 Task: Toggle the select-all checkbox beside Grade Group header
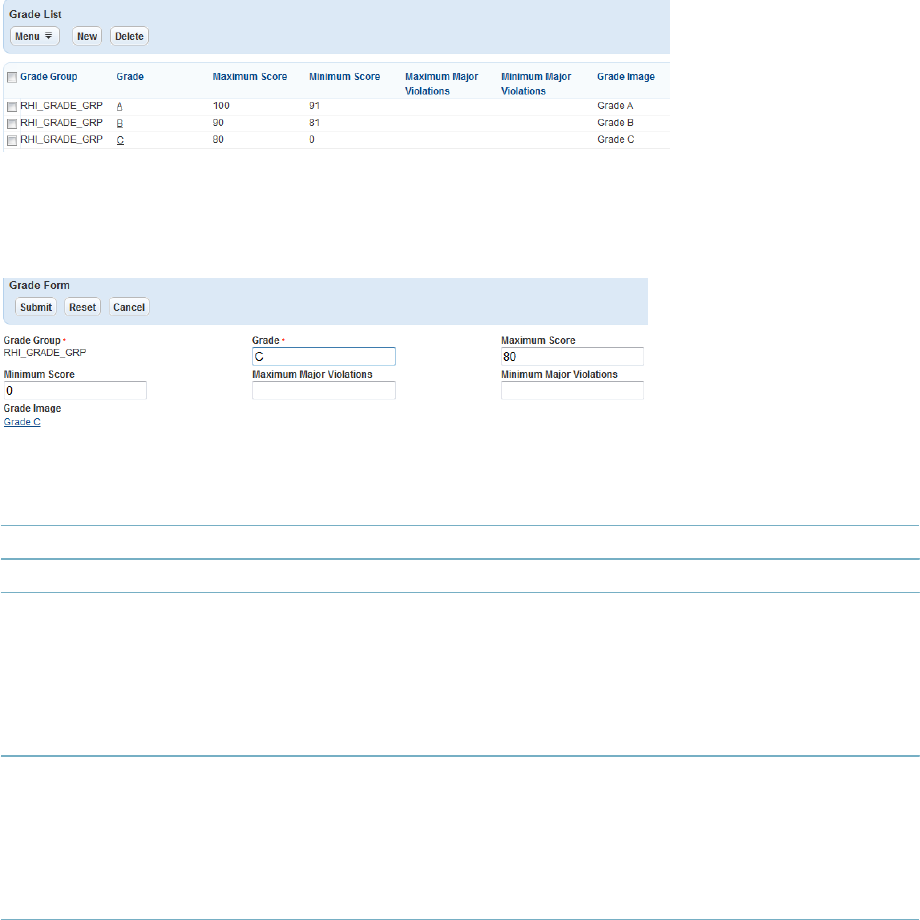pos(12,77)
